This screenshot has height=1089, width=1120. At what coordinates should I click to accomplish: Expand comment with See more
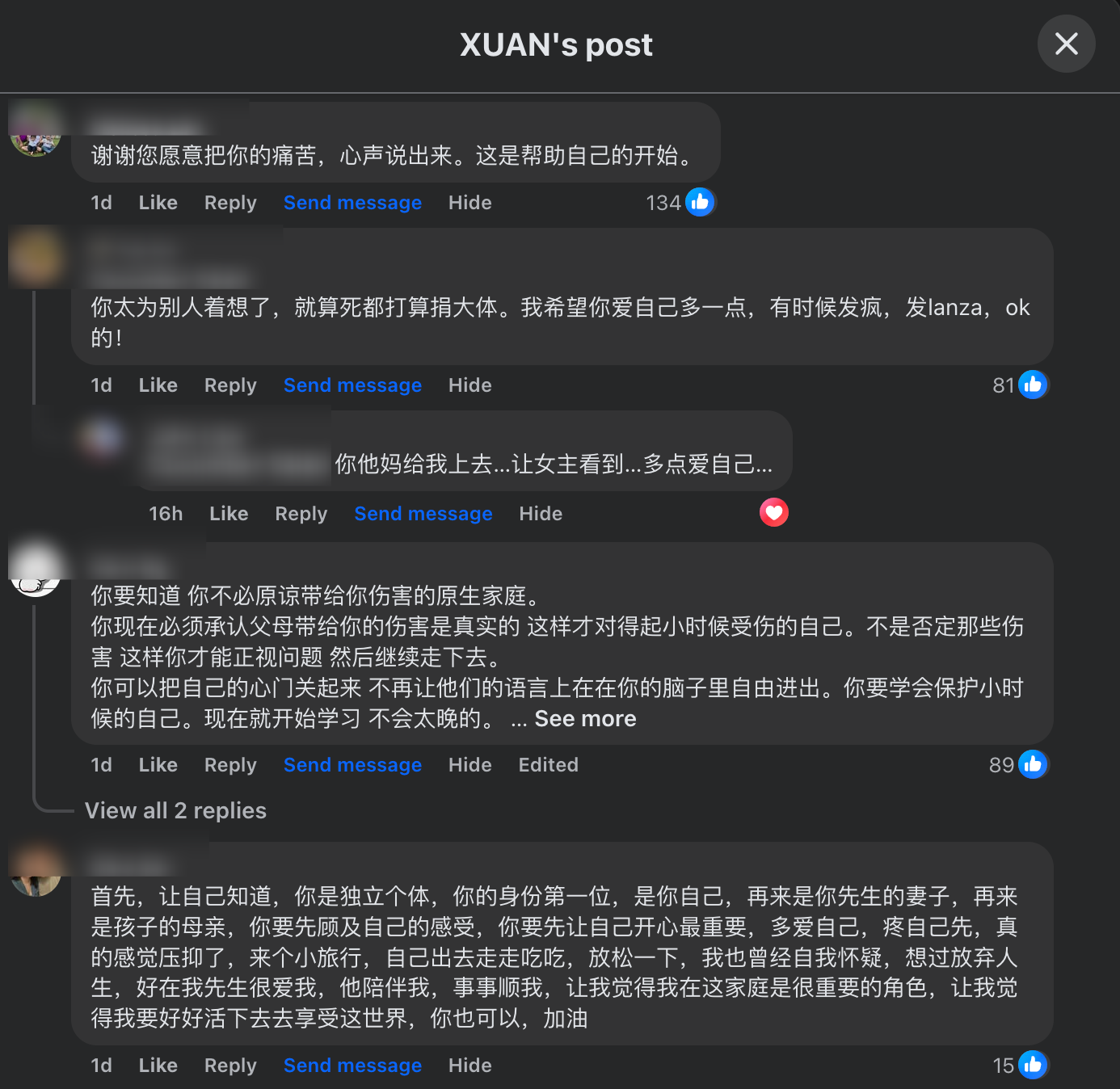click(585, 719)
